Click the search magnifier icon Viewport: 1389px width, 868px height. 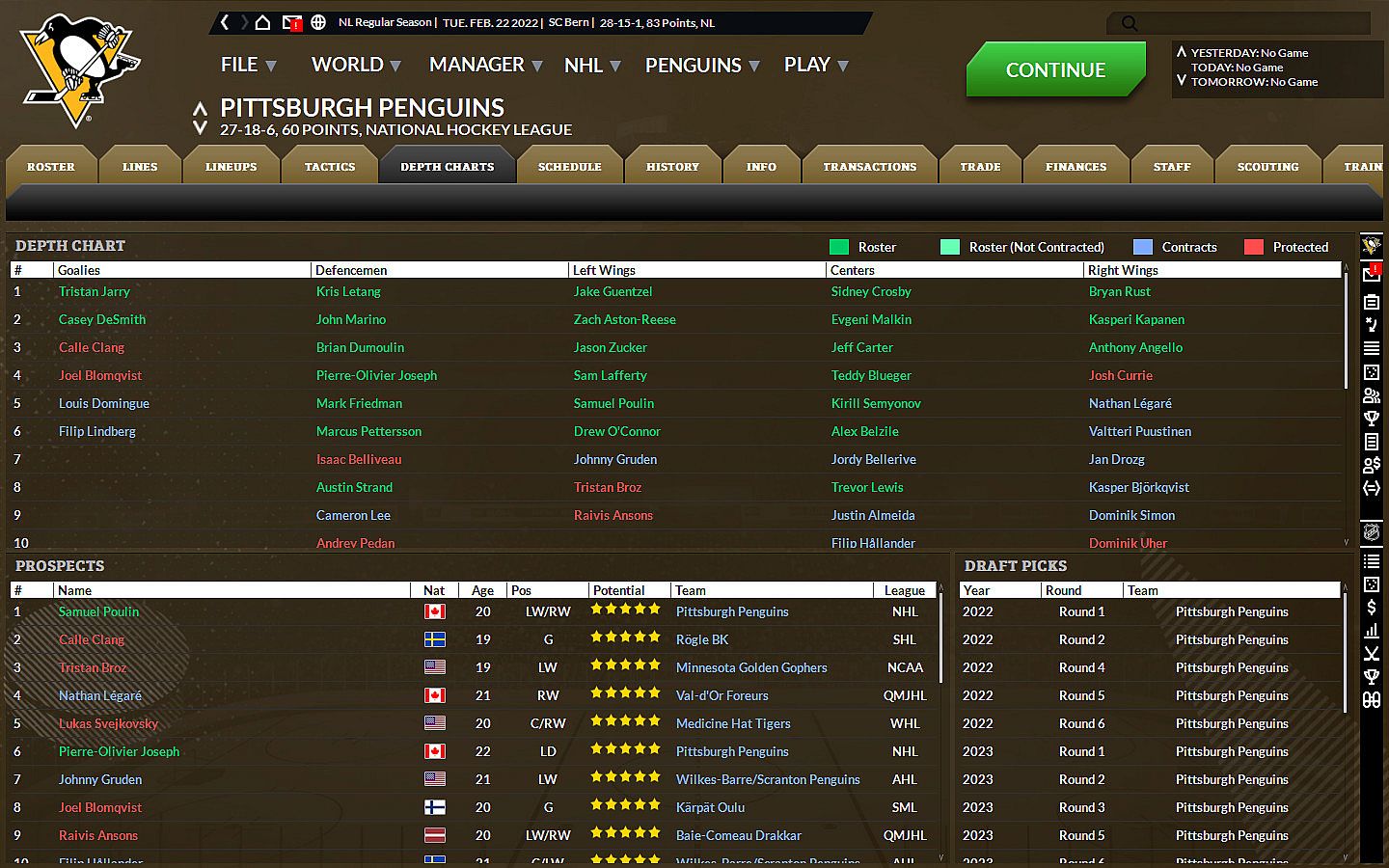coord(1130,23)
